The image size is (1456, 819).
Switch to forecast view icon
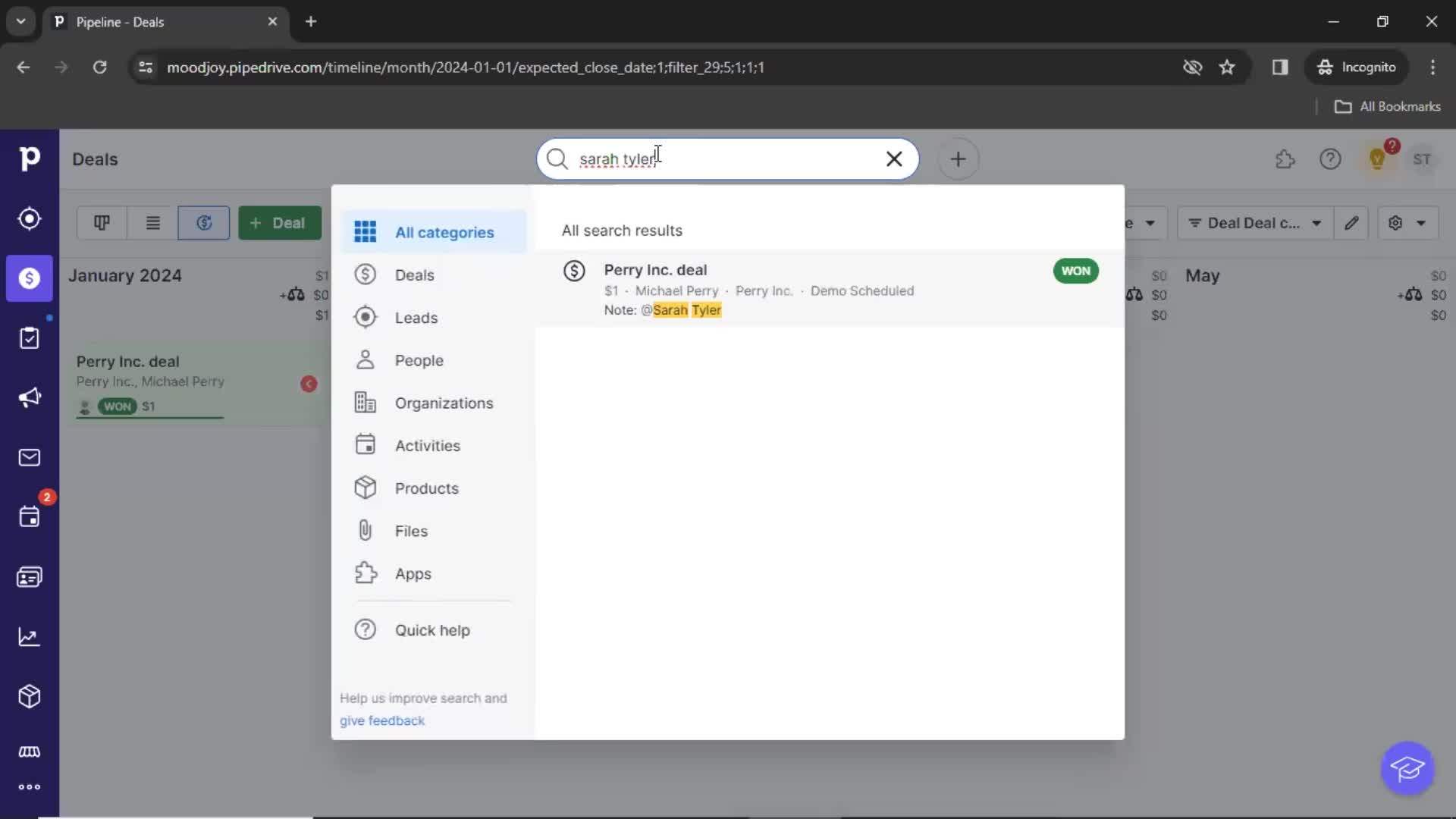(x=204, y=223)
